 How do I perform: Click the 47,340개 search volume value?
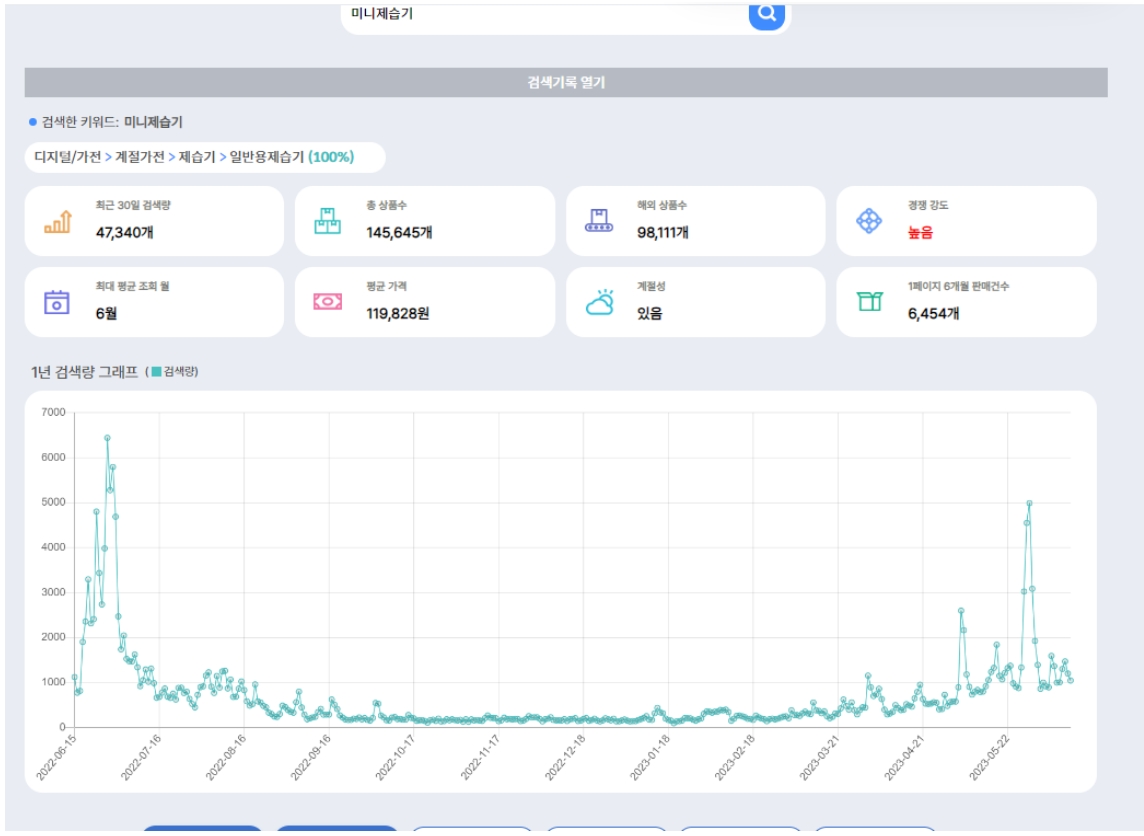[123, 233]
